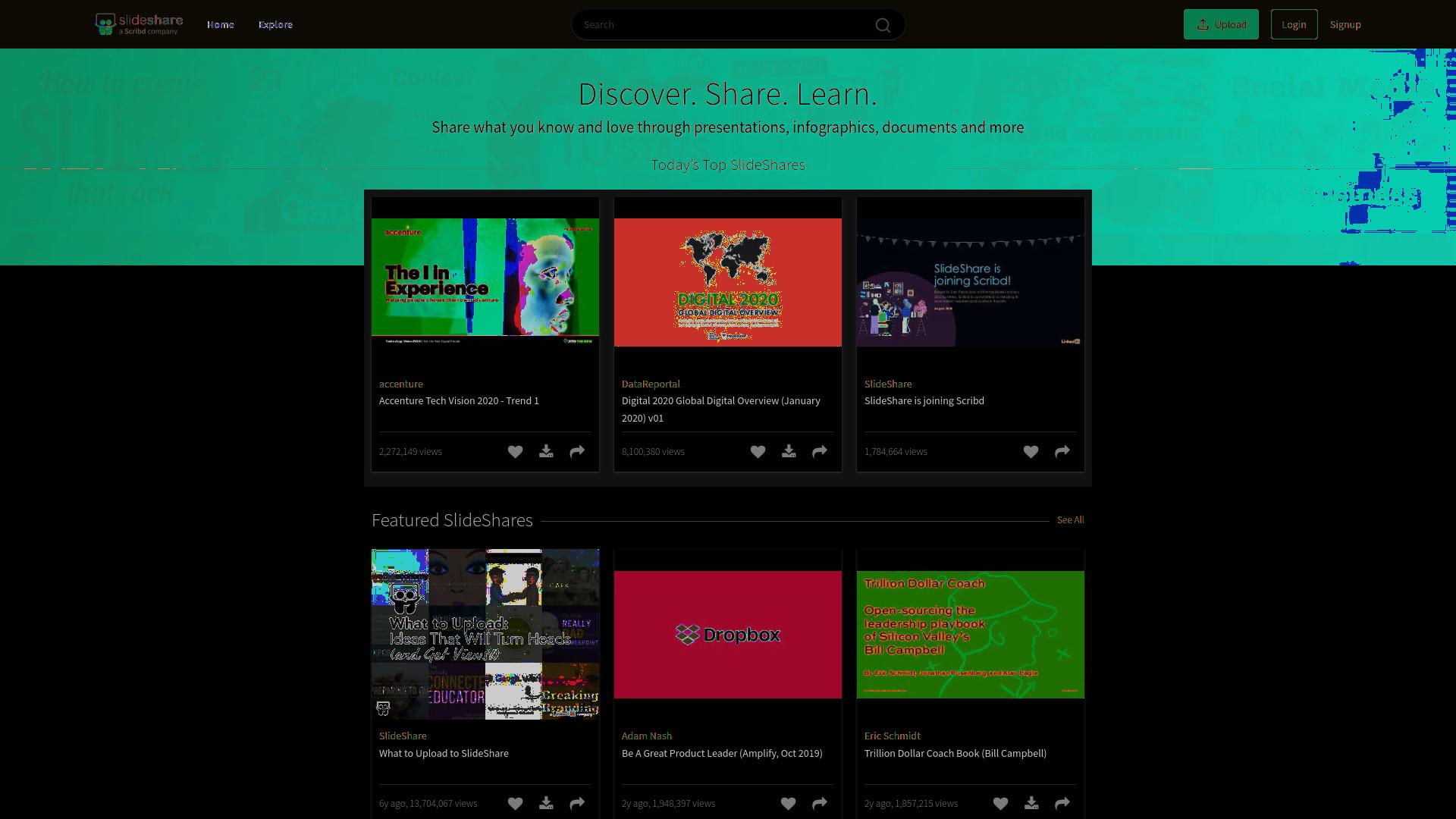Click Today's Top SlideShares heading
The image size is (1456, 819).
[x=728, y=165]
